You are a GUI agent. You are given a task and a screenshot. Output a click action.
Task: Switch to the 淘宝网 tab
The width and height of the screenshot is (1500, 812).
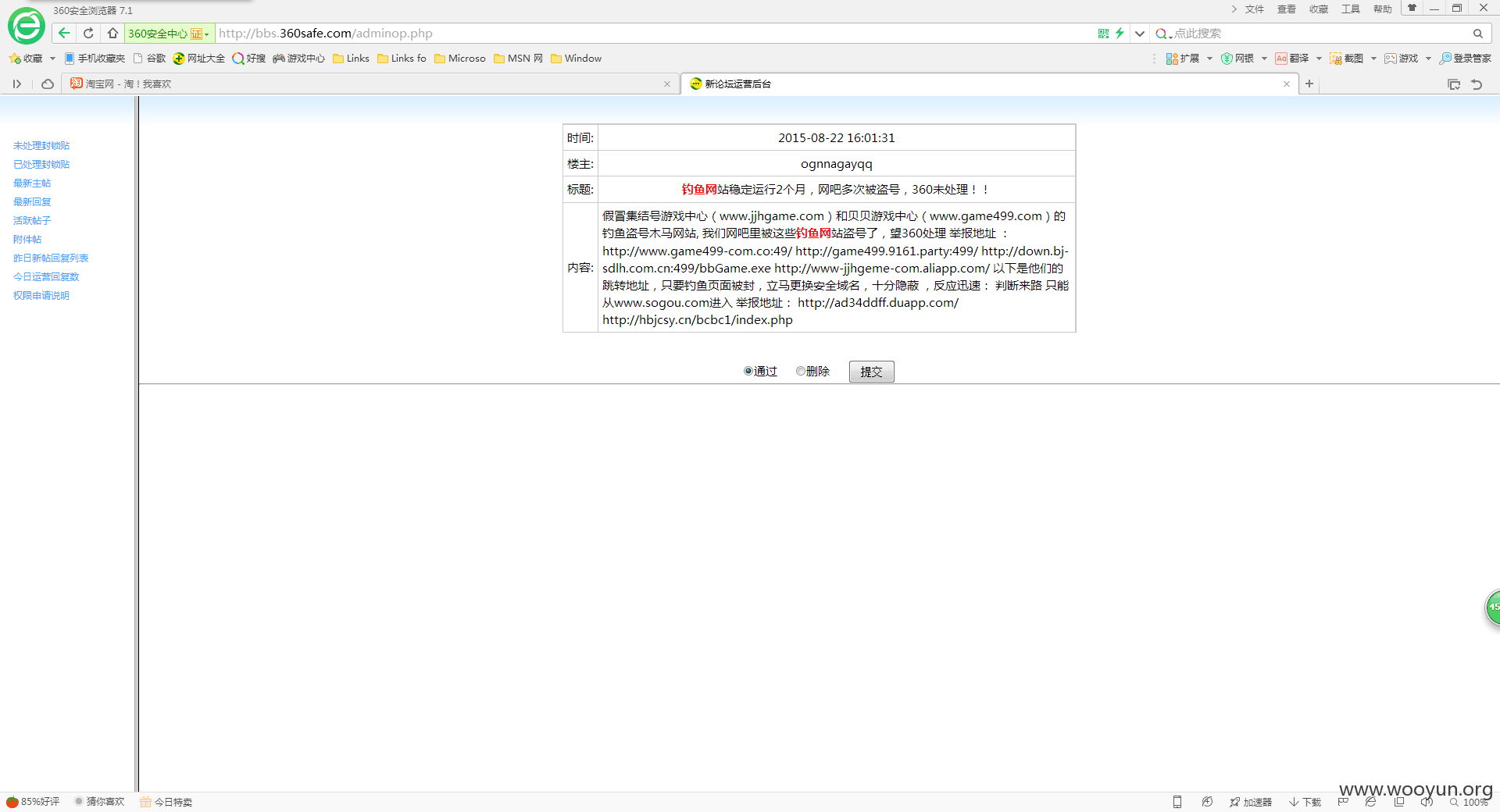(370, 84)
